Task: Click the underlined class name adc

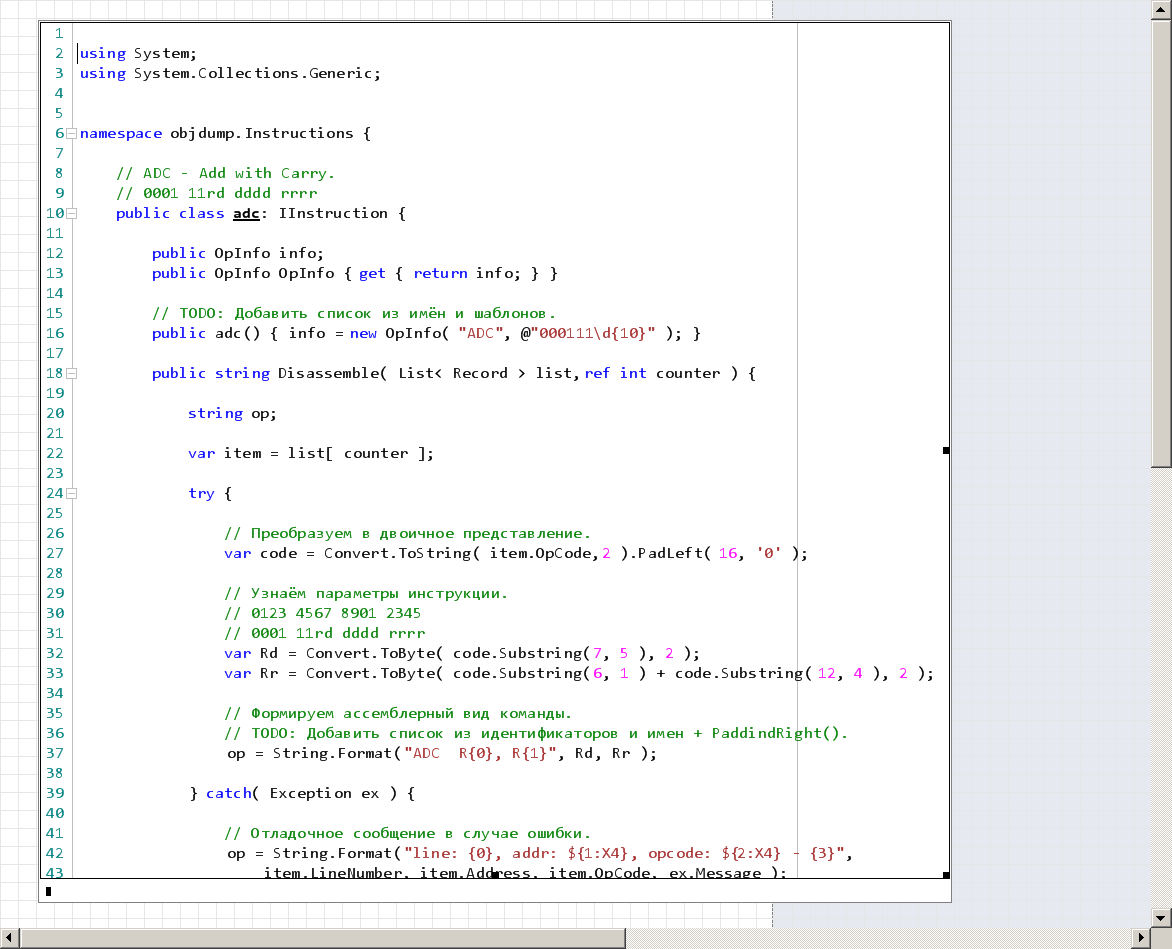Action: click(246, 213)
